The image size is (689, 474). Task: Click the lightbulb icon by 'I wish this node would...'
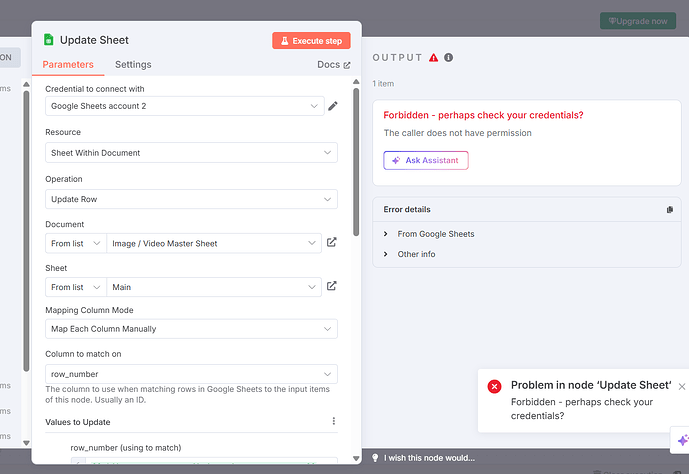(375, 458)
